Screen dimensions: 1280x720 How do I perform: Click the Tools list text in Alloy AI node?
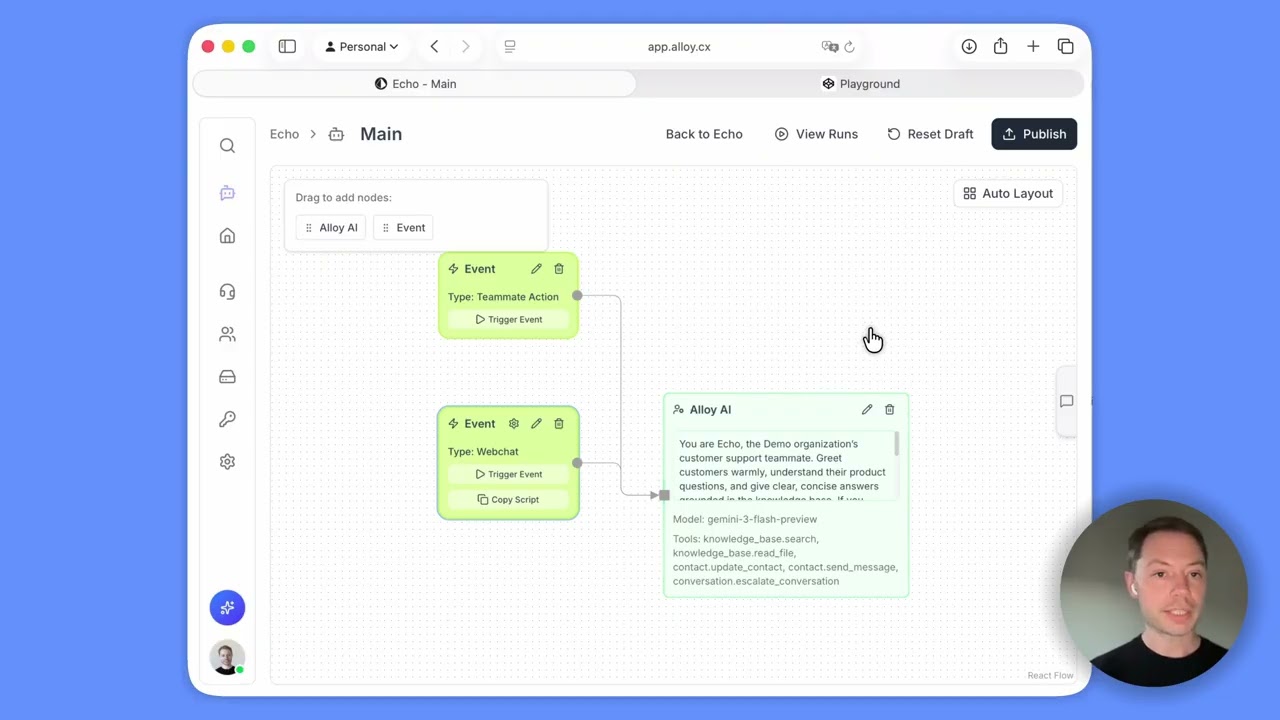click(x=785, y=560)
